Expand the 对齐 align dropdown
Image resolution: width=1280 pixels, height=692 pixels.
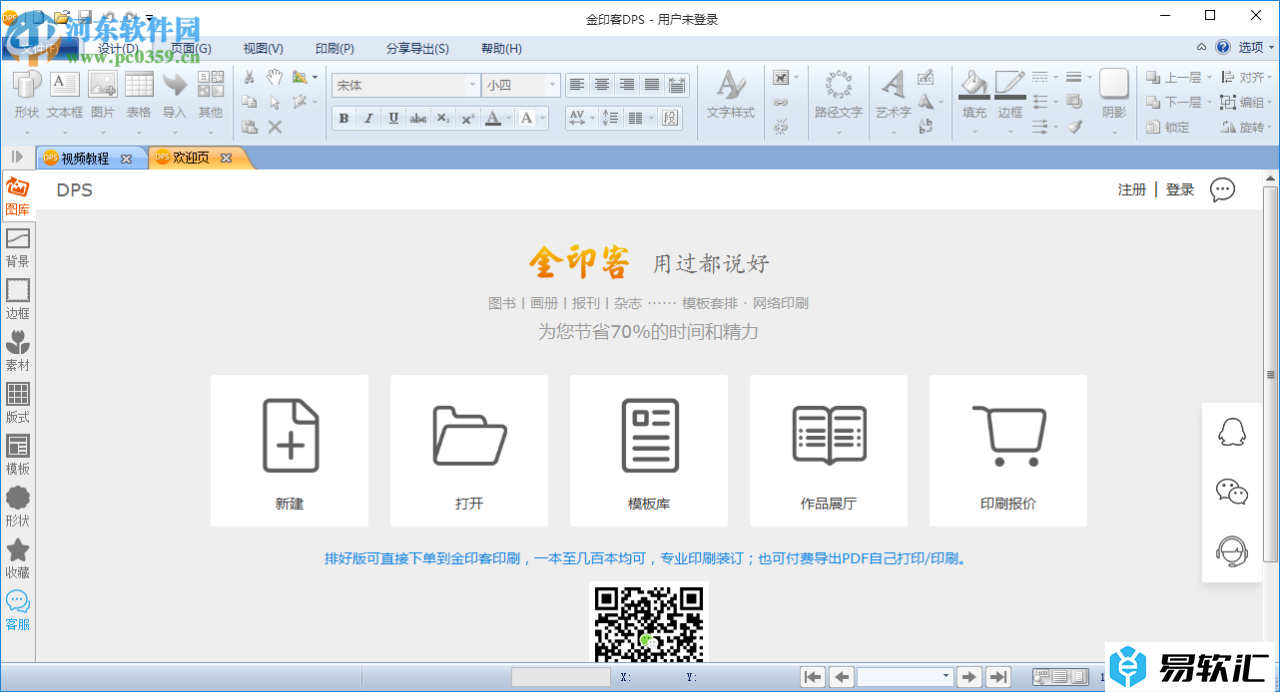(x=1271, y=78)
